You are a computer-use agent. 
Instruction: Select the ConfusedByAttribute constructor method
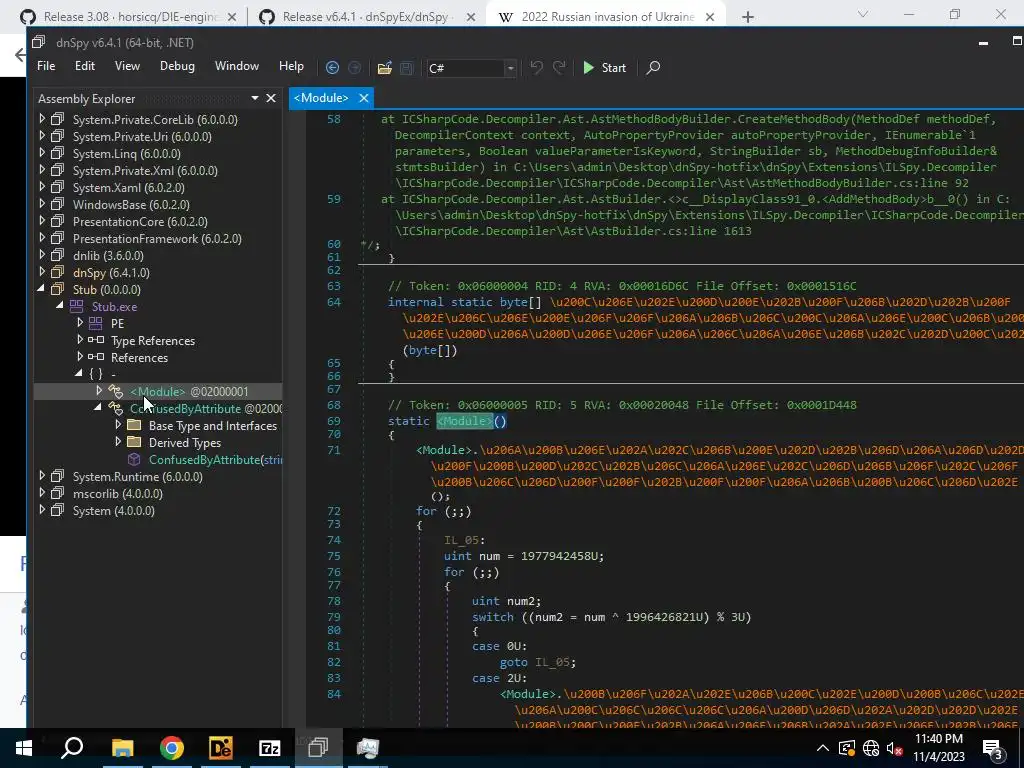[215, 459]
